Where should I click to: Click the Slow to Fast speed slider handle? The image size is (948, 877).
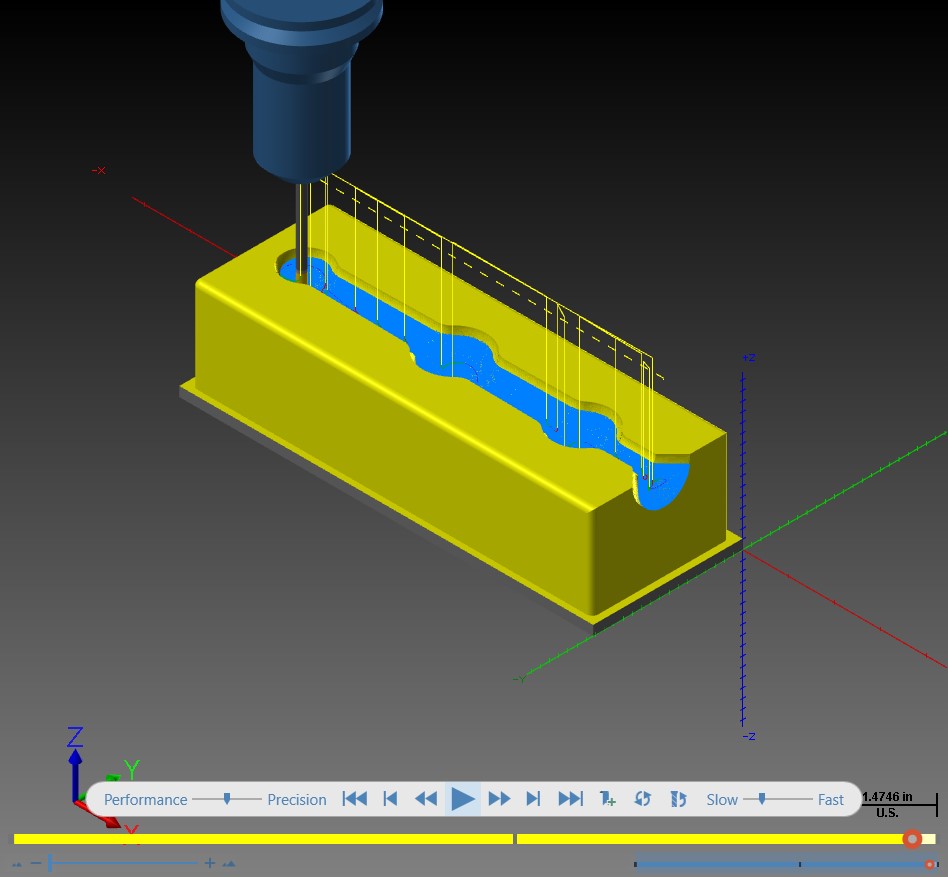762,799
